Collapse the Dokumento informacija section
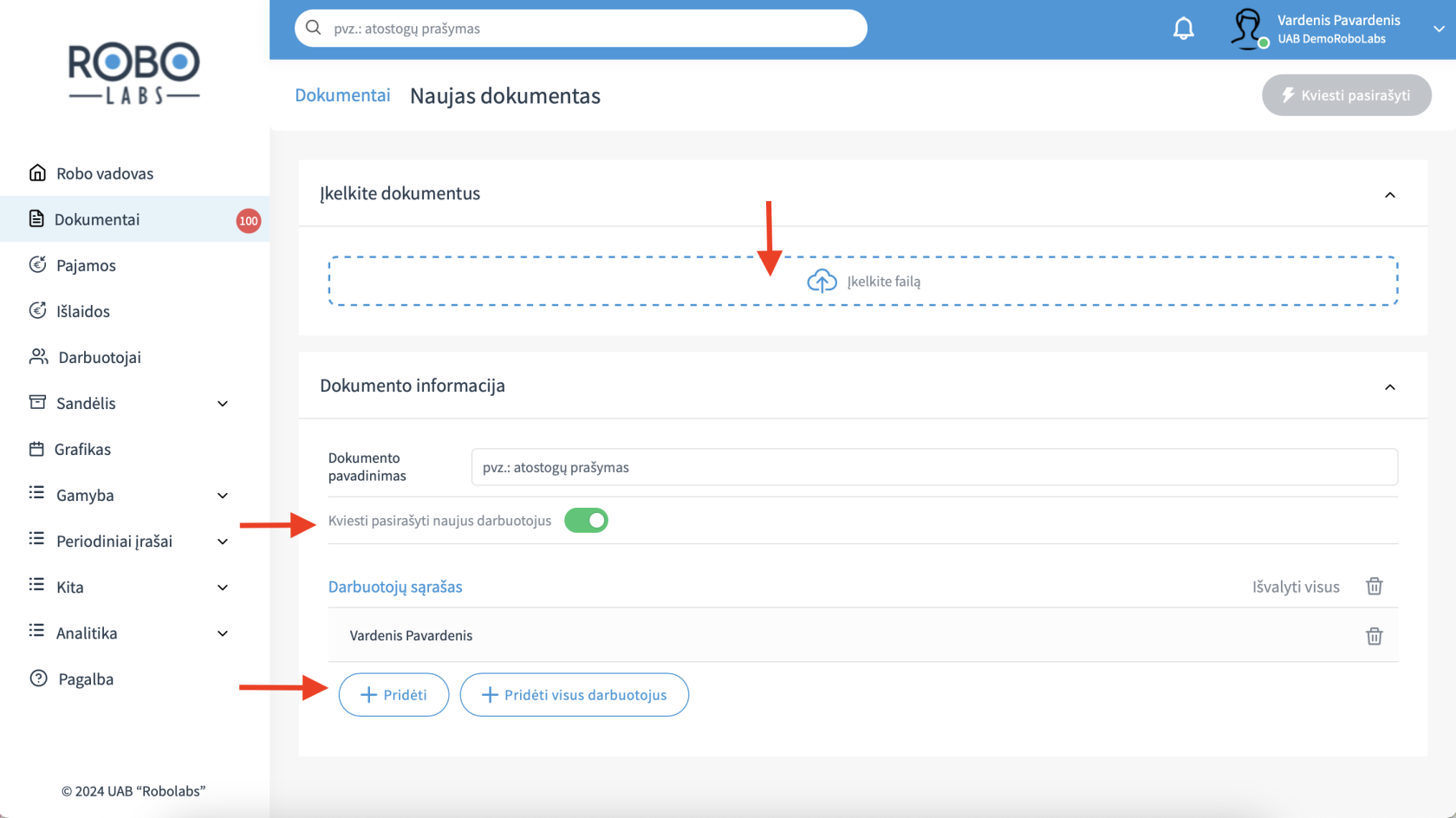Viewport: 1456px width, 818px height. 1390,387
